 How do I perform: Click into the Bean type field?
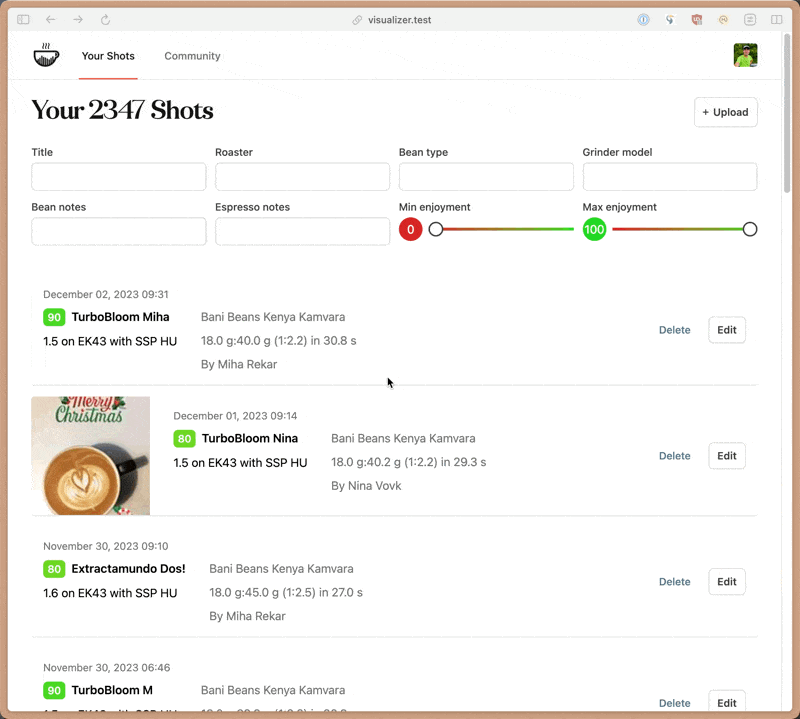(x=486, y=177)
